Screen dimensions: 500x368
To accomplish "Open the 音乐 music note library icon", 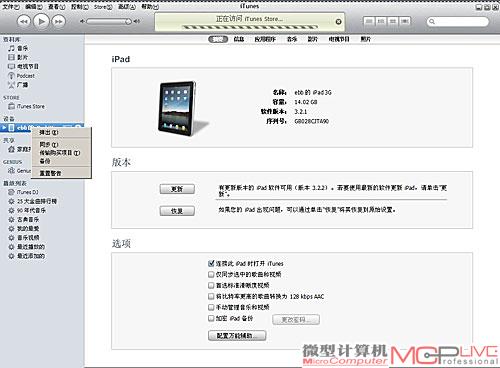I will point(11,48).
